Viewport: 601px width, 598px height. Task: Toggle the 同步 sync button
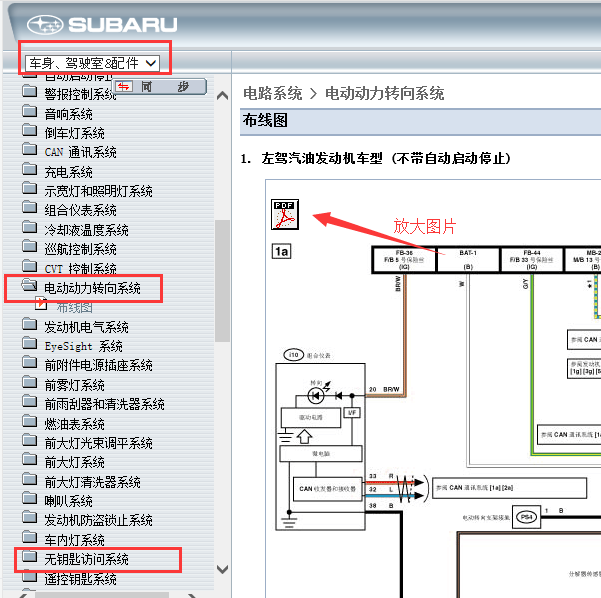[x=159, y=87]
